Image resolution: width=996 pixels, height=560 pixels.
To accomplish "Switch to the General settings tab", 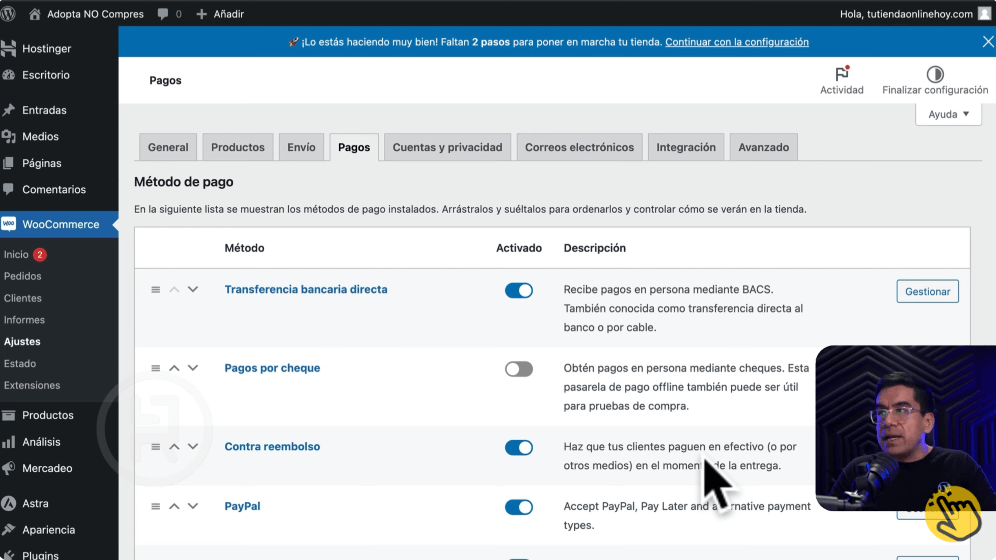I will (168, 147).
